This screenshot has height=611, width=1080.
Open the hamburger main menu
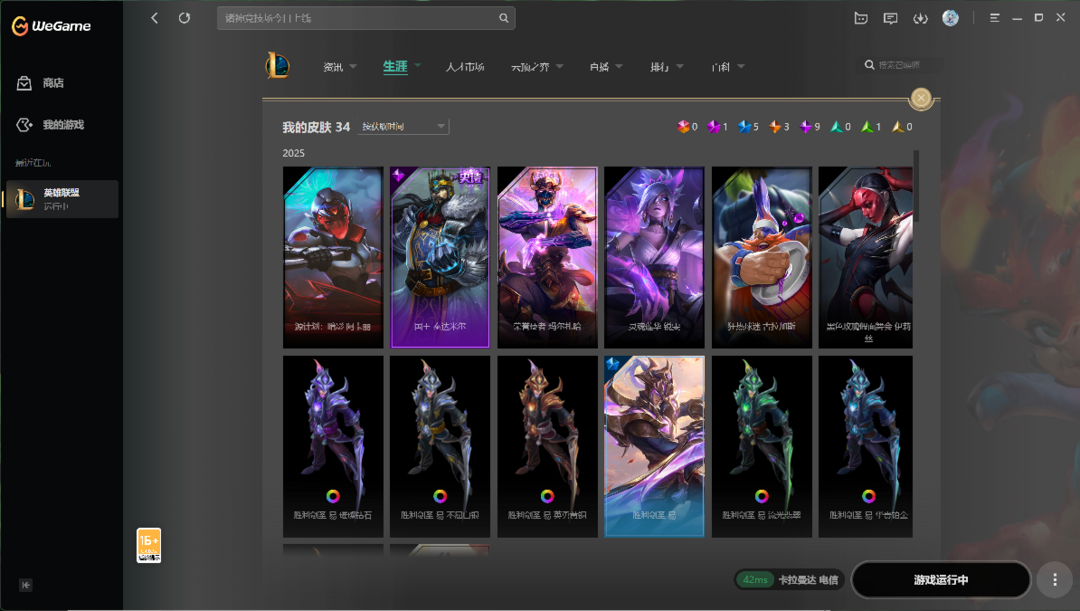point(995,18)
